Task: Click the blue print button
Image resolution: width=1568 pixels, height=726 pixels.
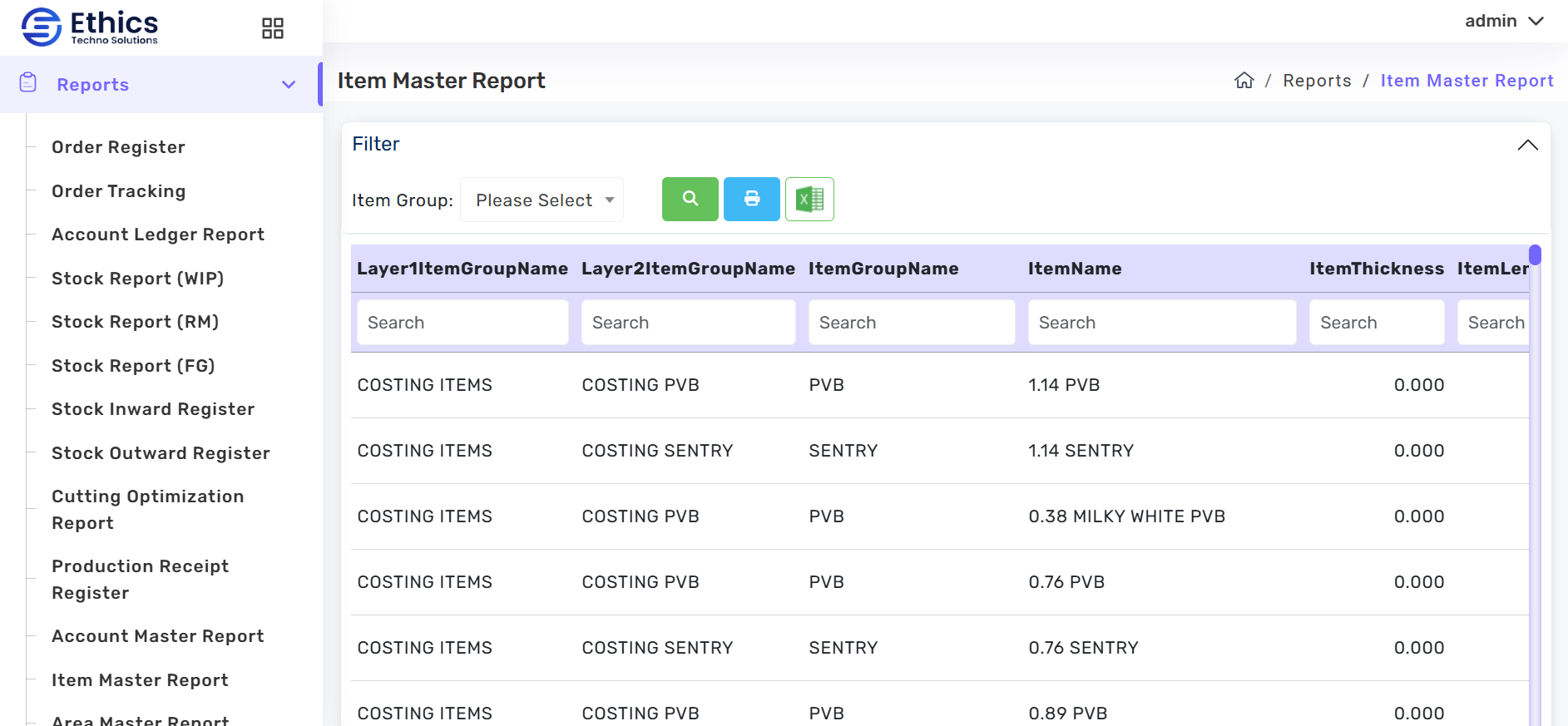Action: (x=751, y=200)
